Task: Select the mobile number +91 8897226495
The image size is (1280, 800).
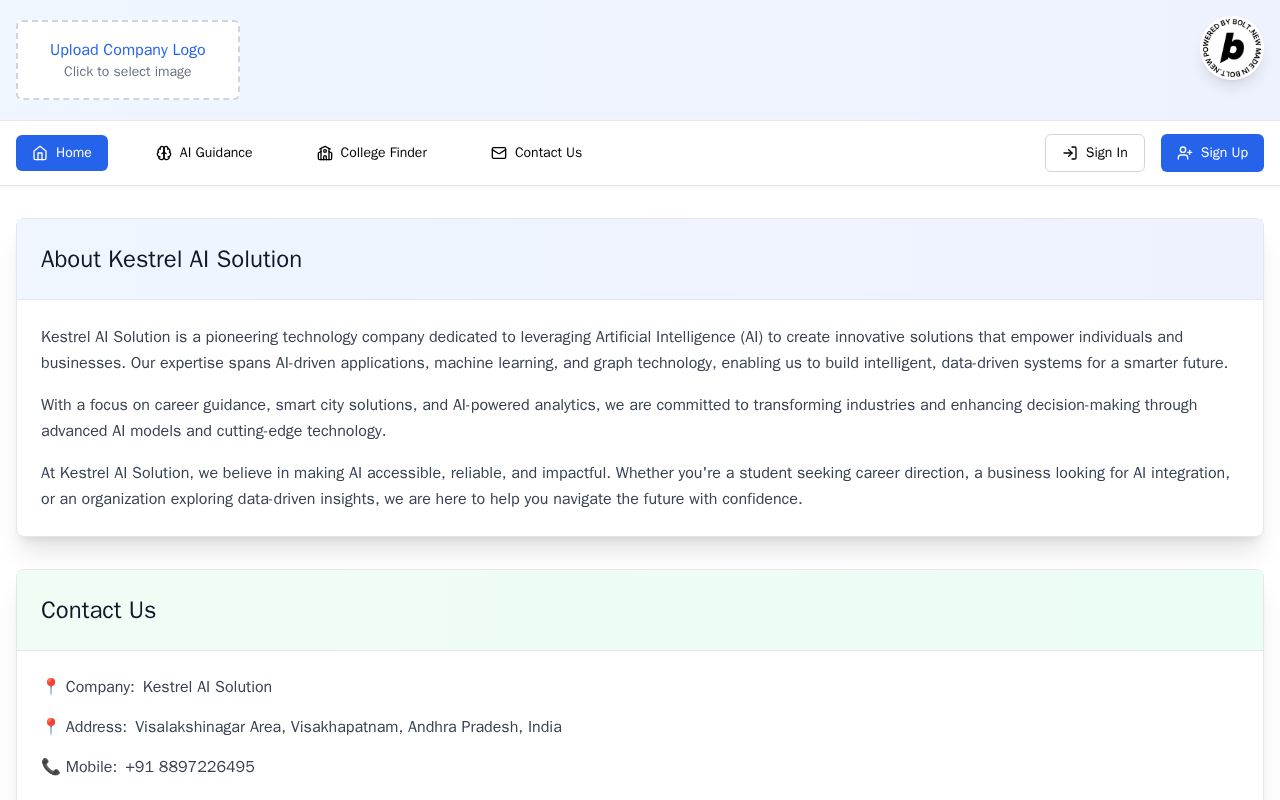Action: click(190, 767)
